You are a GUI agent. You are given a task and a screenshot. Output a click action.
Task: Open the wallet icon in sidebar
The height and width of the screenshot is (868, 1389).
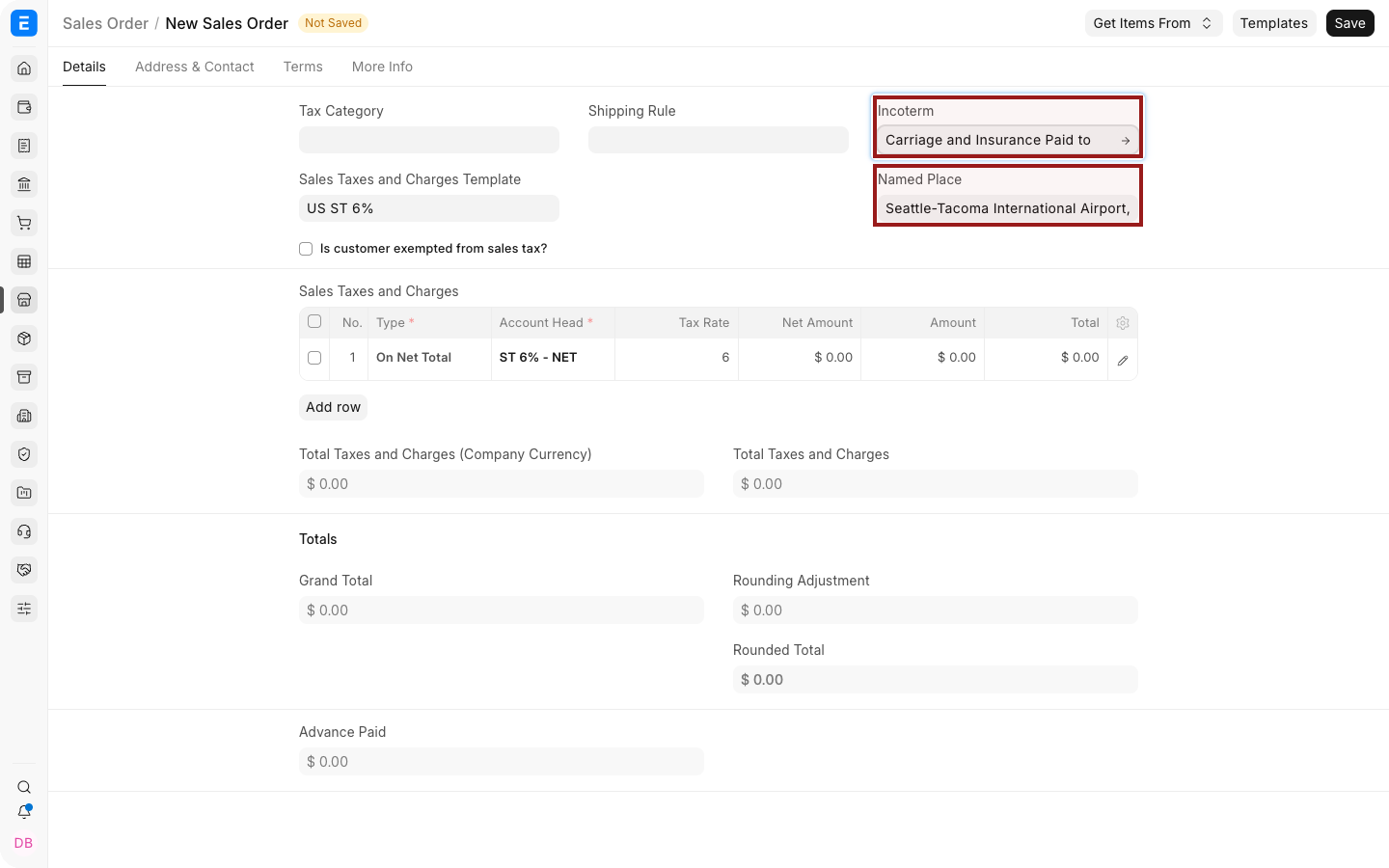[x=24, y=107]
